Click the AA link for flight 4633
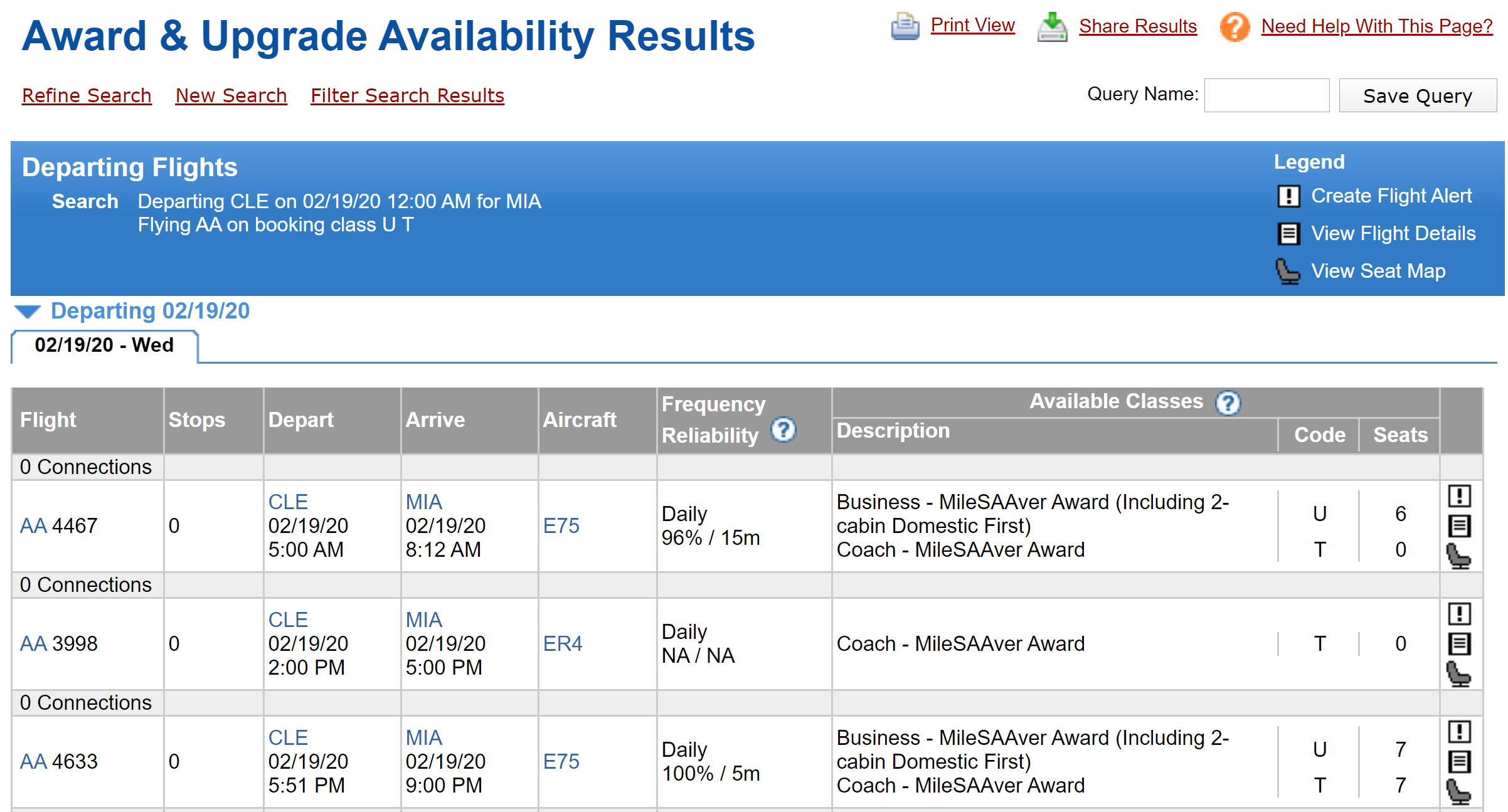 (x=34, y=761)
